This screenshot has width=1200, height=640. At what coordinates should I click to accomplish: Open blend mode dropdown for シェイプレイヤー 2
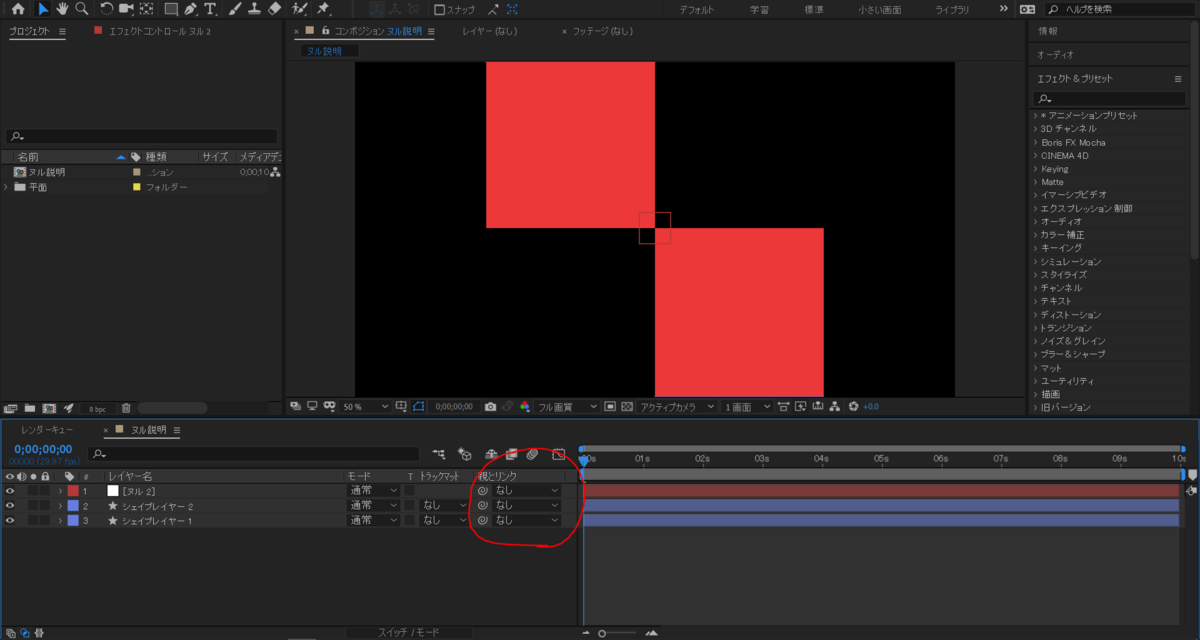[x=373, y=506]
